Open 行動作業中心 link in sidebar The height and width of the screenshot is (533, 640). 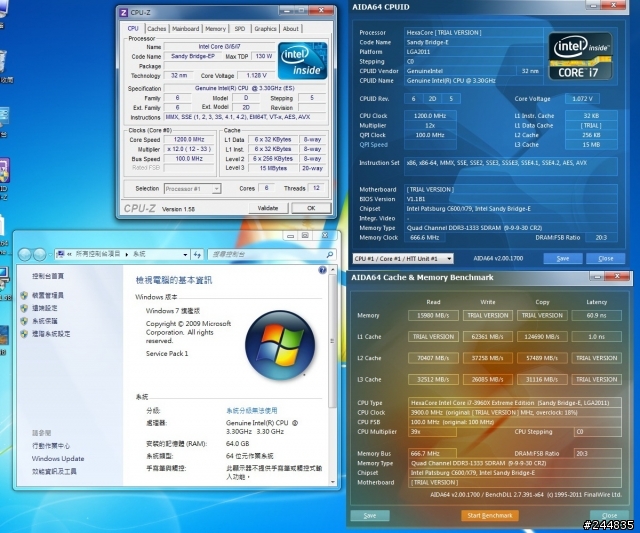tap(51, 446)
